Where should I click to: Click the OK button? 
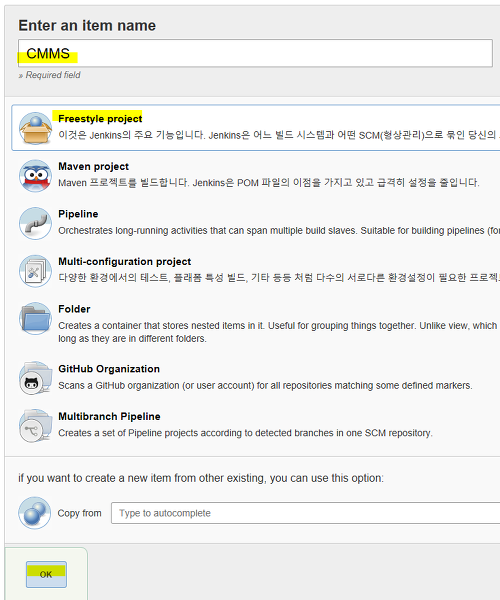(x=46, y=574)
